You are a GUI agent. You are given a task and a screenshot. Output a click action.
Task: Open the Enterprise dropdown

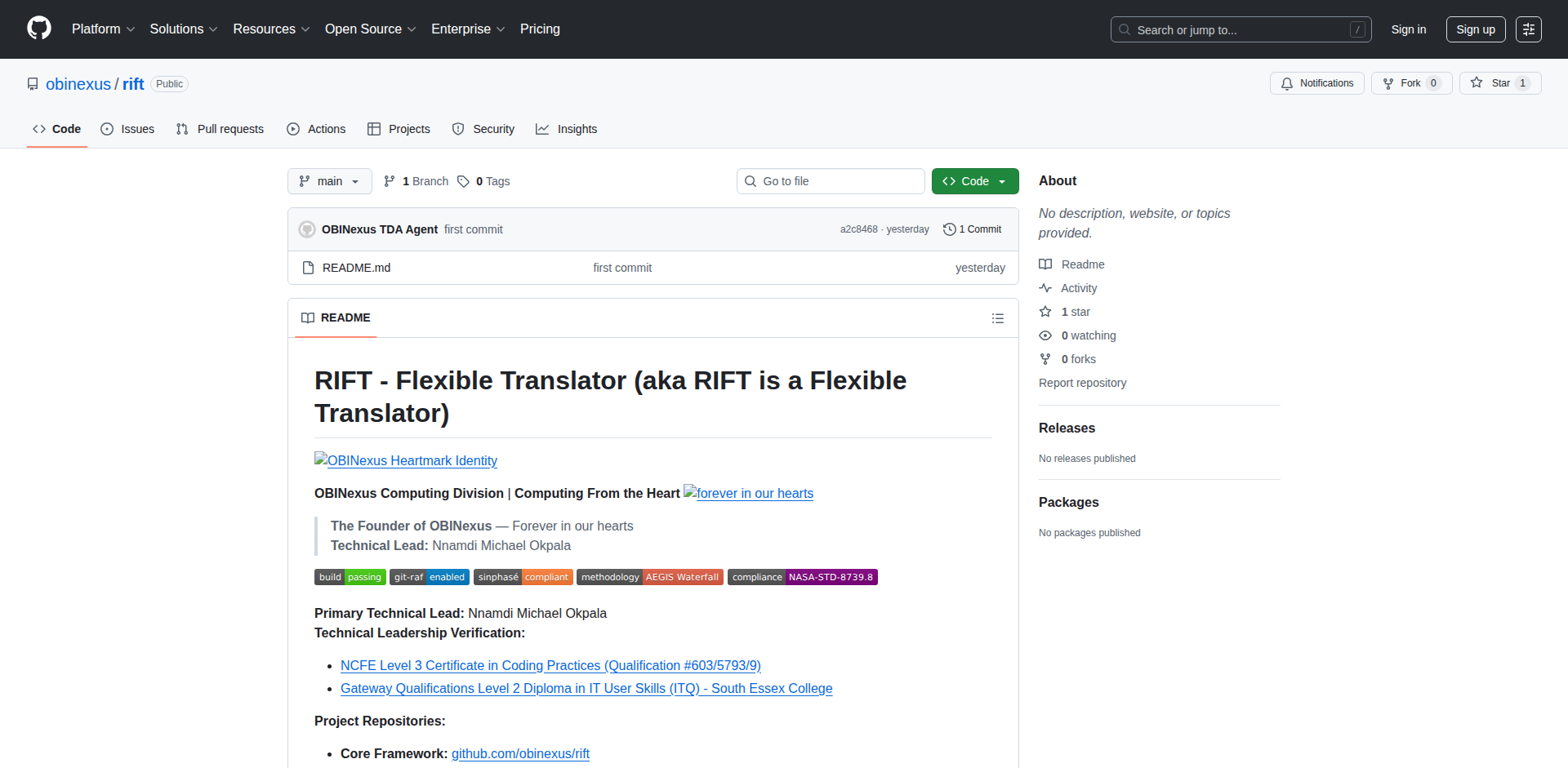click(x=468, y=29)
